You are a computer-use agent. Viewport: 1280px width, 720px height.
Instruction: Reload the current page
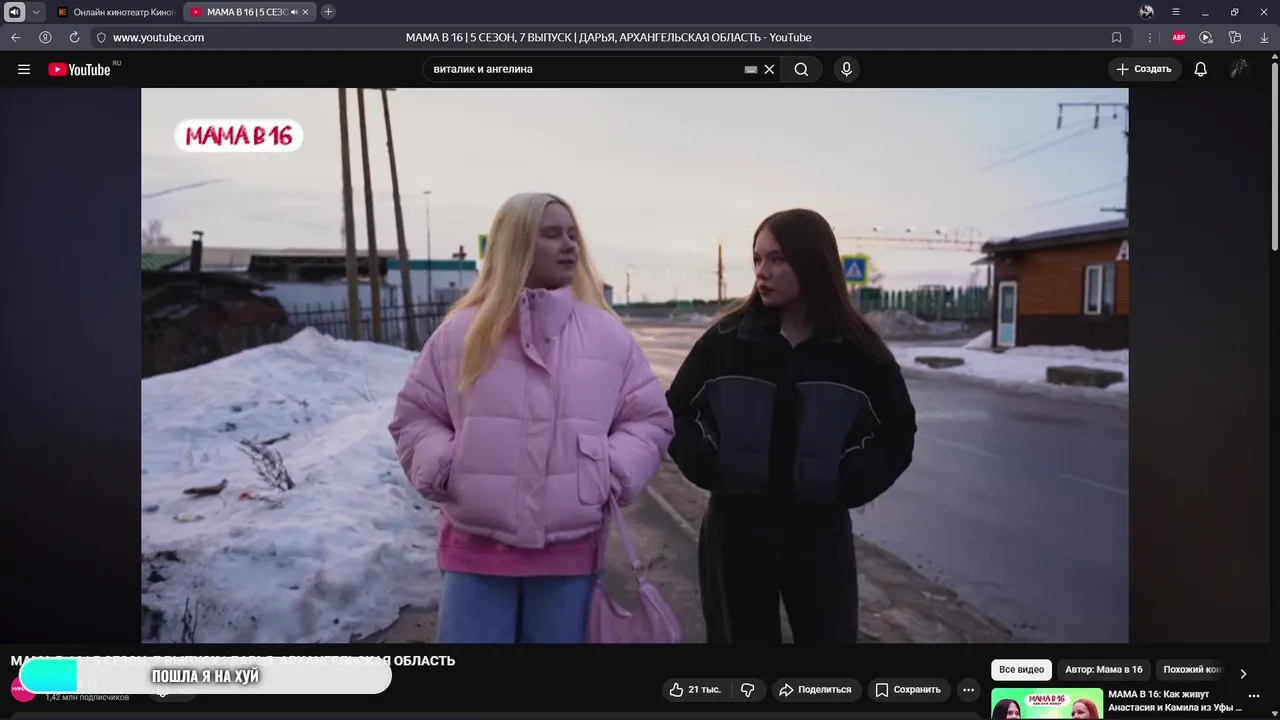(x=74, y=37)
